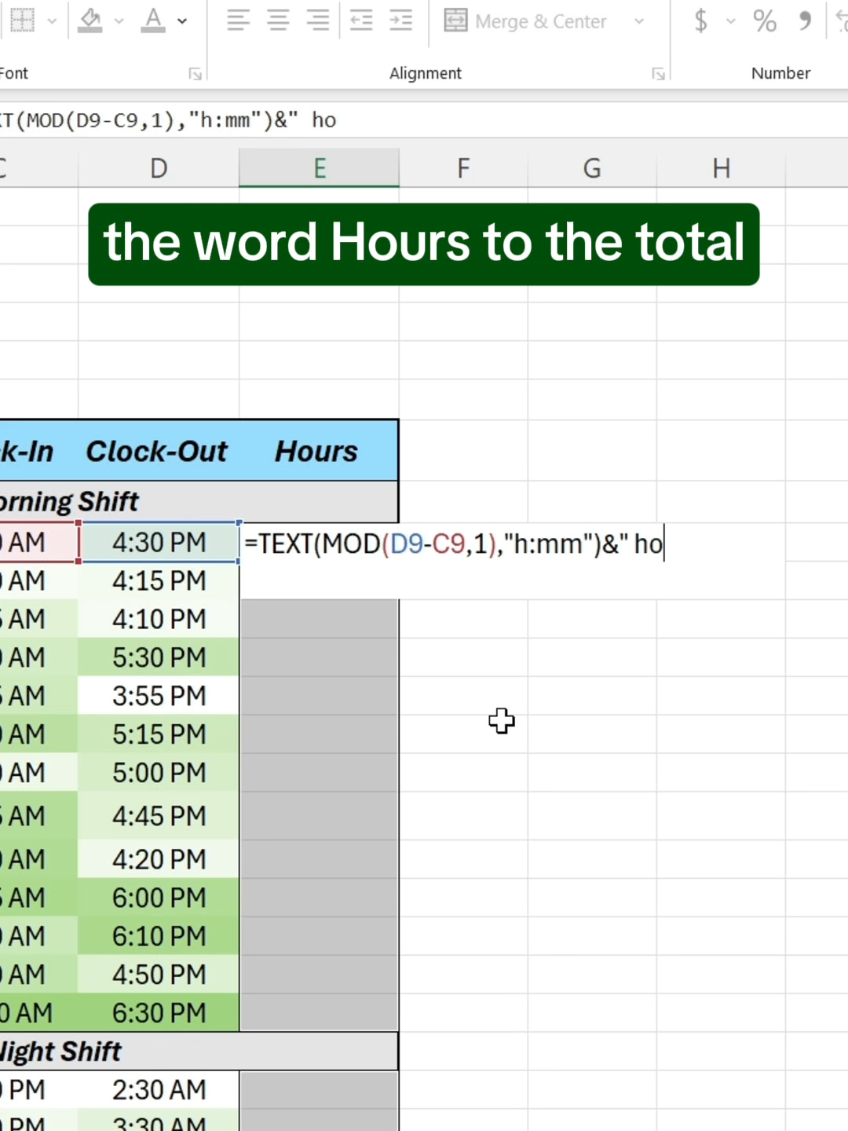Open the Font settings dialog launcher
This screenshot has height=1131, width=848.
pyautogui.click(x=195, y=73)
